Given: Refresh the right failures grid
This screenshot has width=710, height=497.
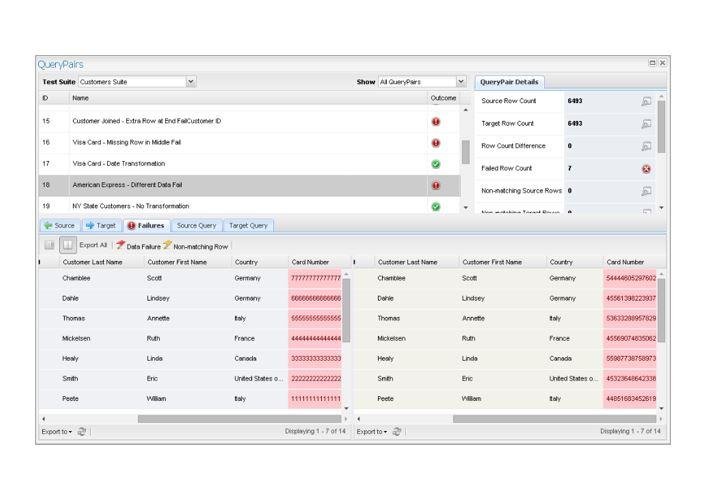Looking at the screenshot, I should 397,432.
